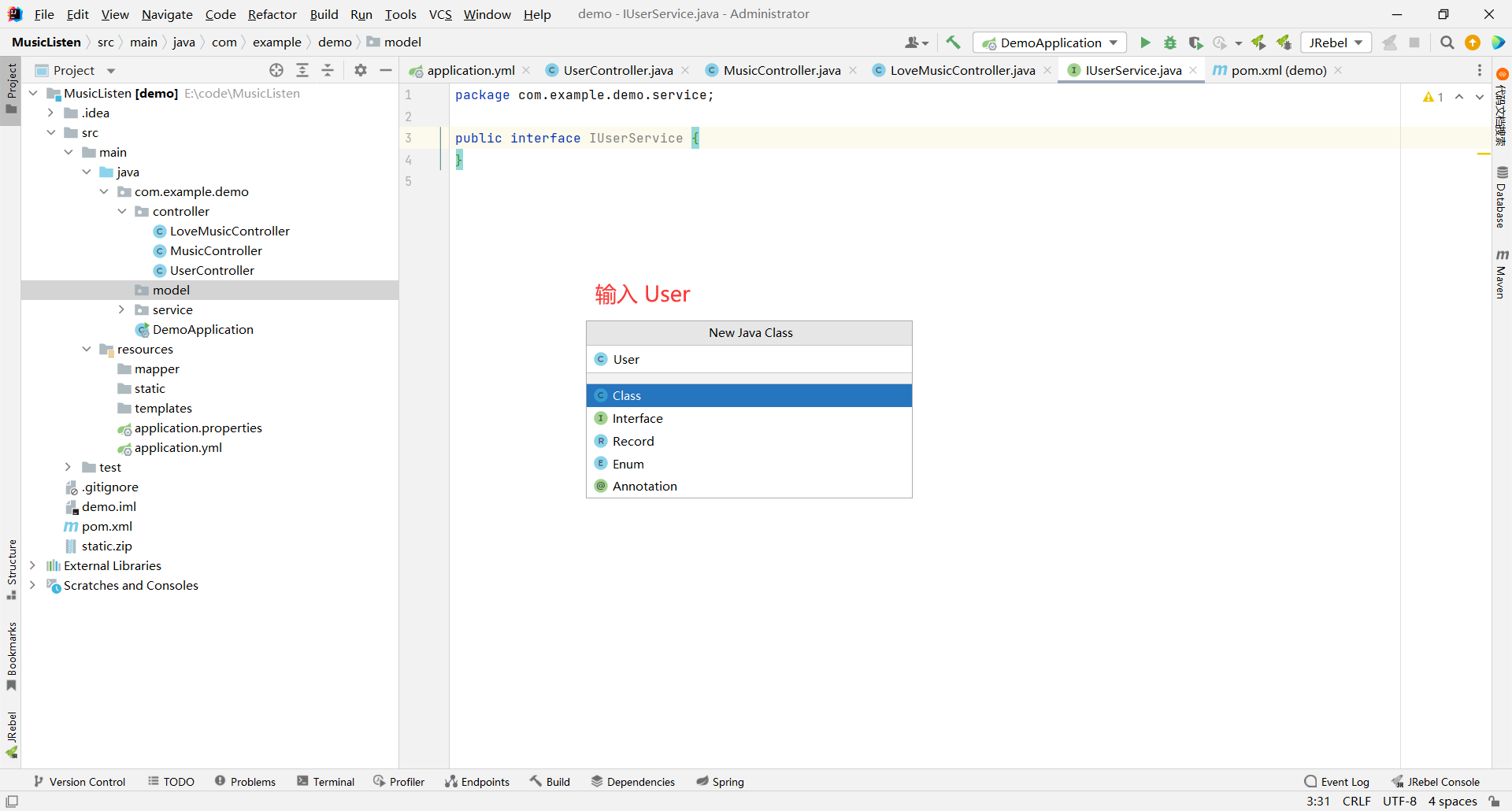This screenshot has width=1512, height=811.
Task: Expand the External Libraries node
Action: point(32,565)
